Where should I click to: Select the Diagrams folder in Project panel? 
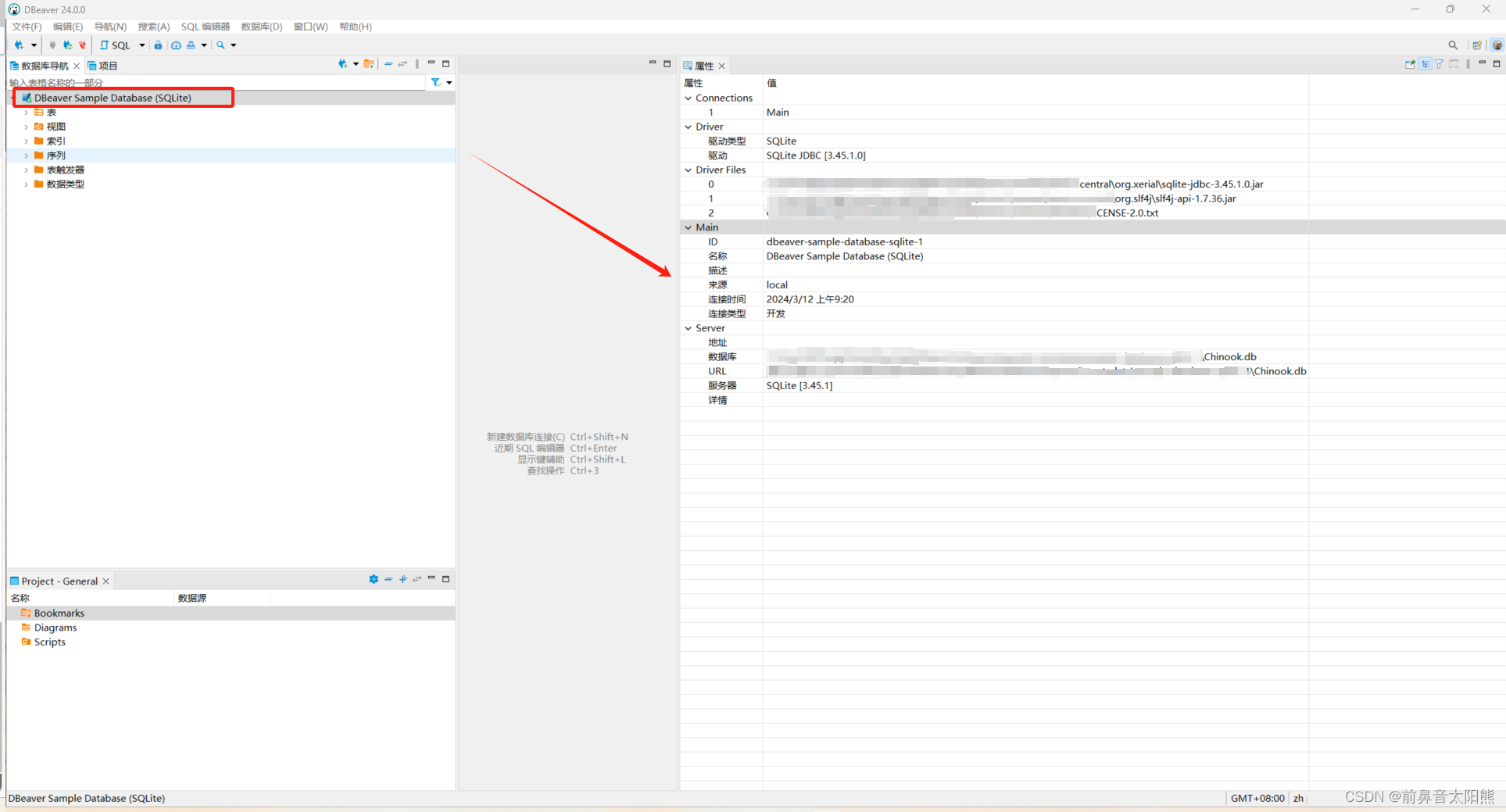(49, 628)
